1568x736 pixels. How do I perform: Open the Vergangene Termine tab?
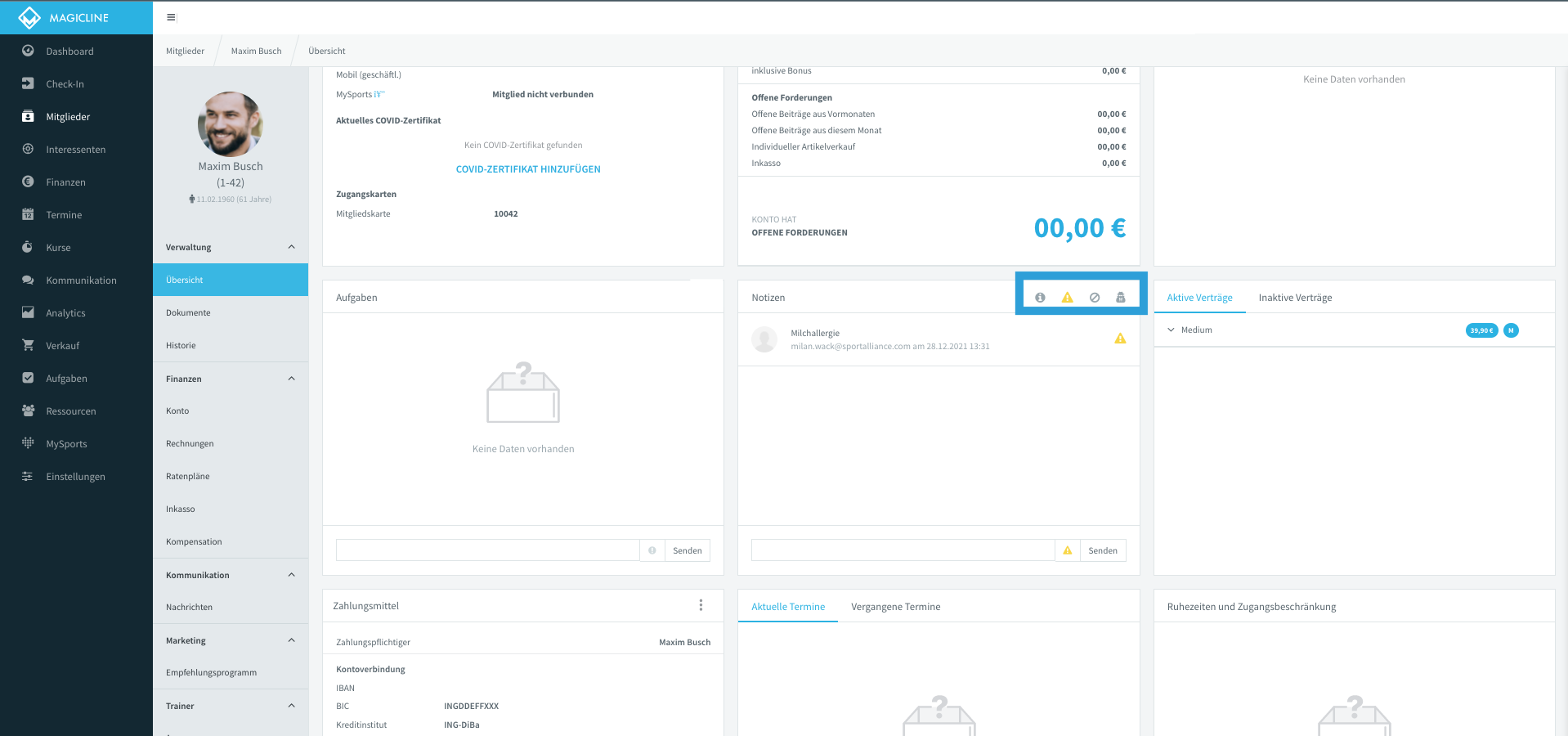click(895, 607)
